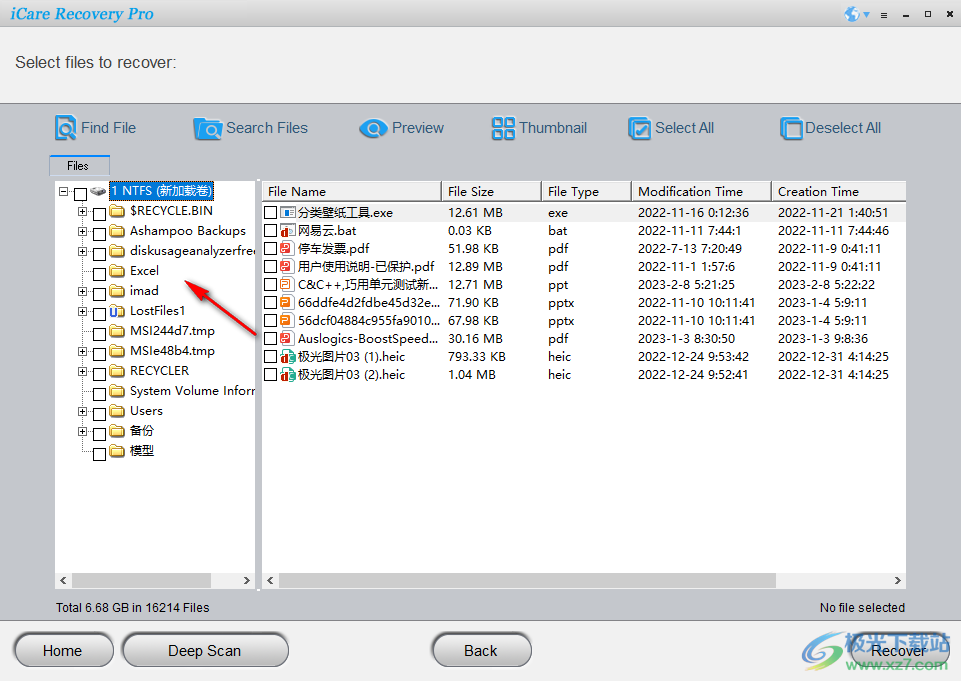This screenshot has width=961, height=681.
Task: Sort by the Modification Time column header
Action: click(700, 191)
